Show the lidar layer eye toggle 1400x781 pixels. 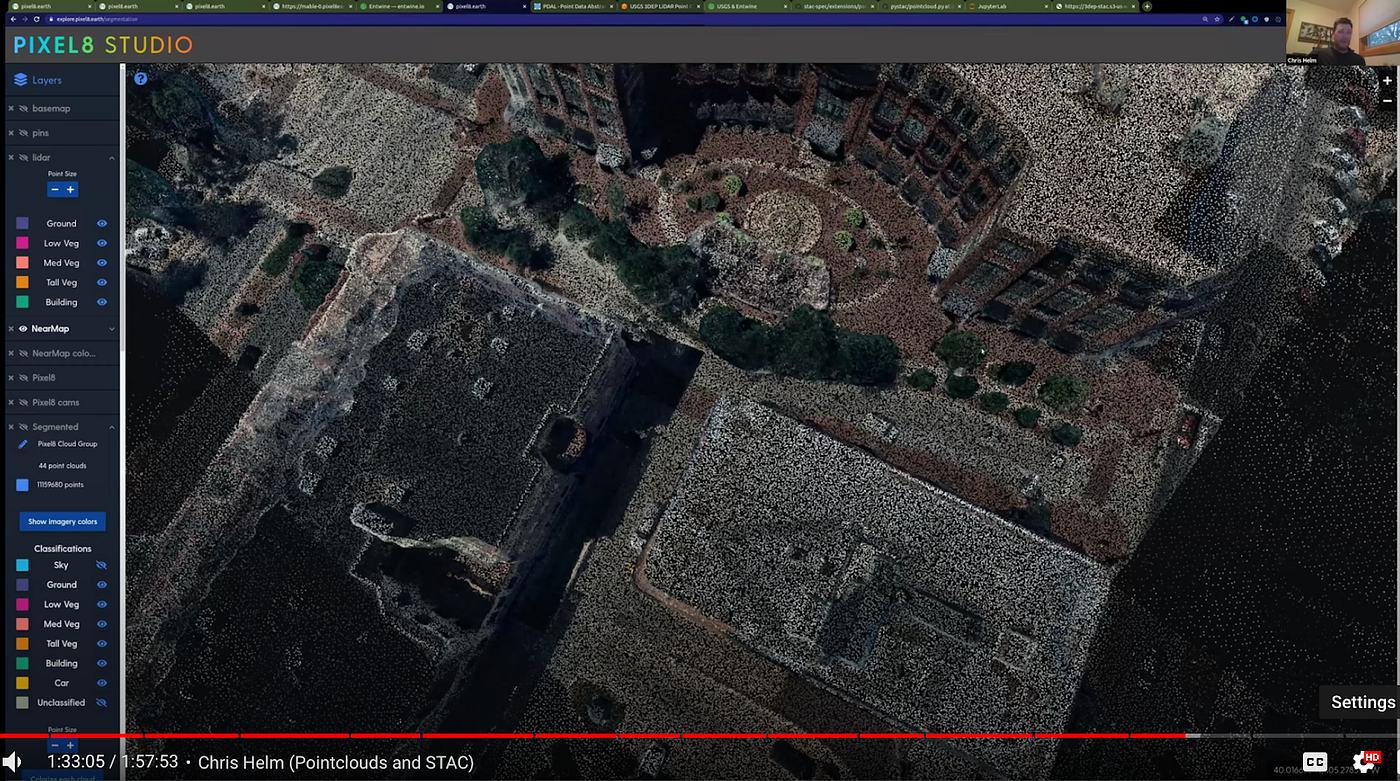(23, 158)
